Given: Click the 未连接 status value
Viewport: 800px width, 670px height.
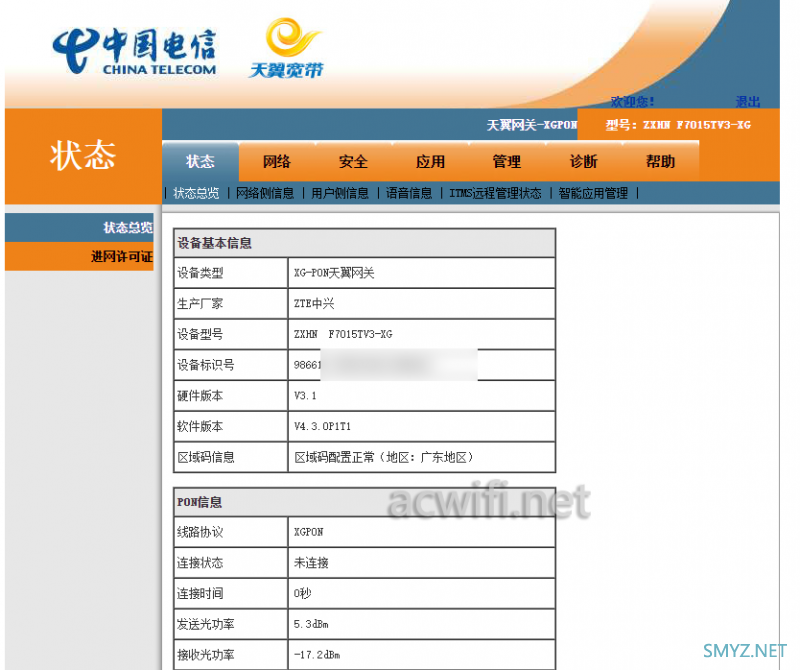Looking at the screenshot, I should click(311, 563).
